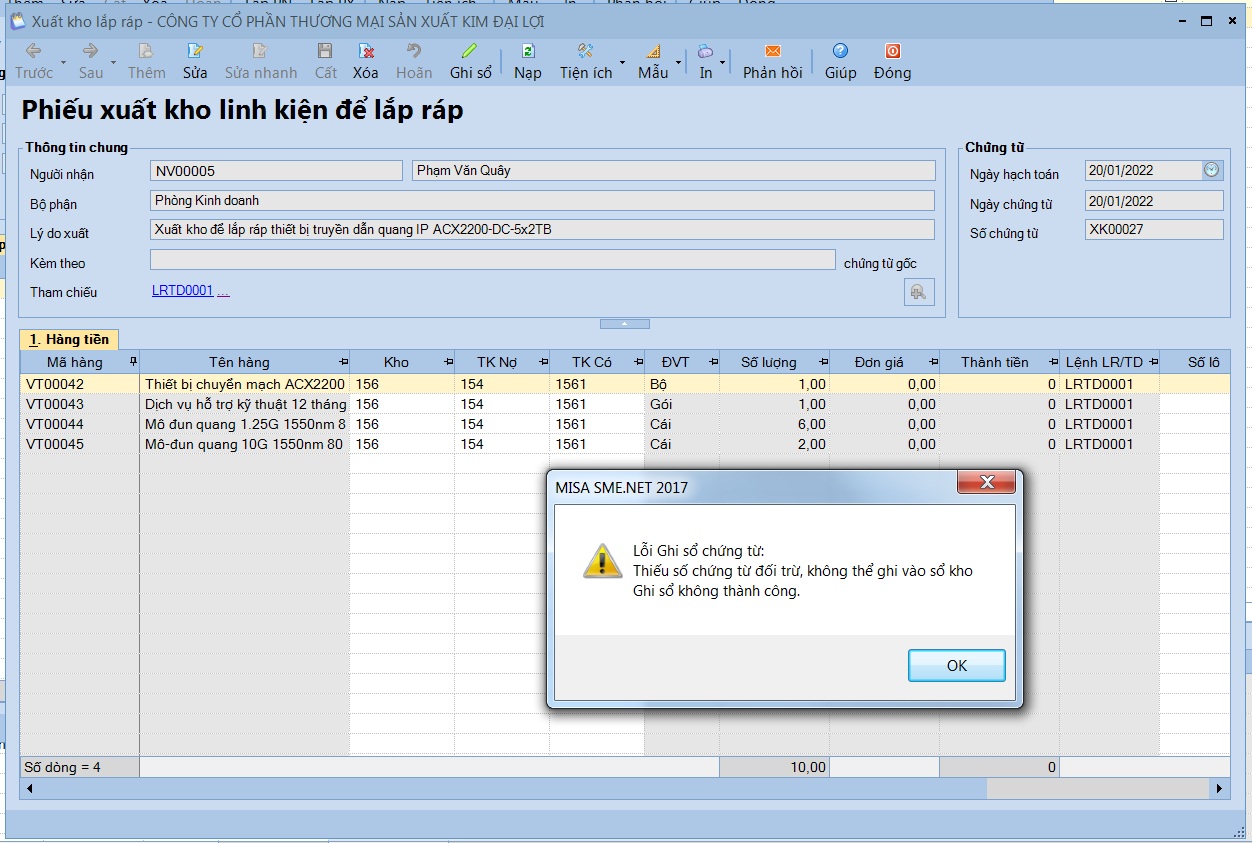Expand the Mẫu dropdown arrow
Viewport: 1252px width, 843px height.
pyautogui.click(x=677, y=63)
